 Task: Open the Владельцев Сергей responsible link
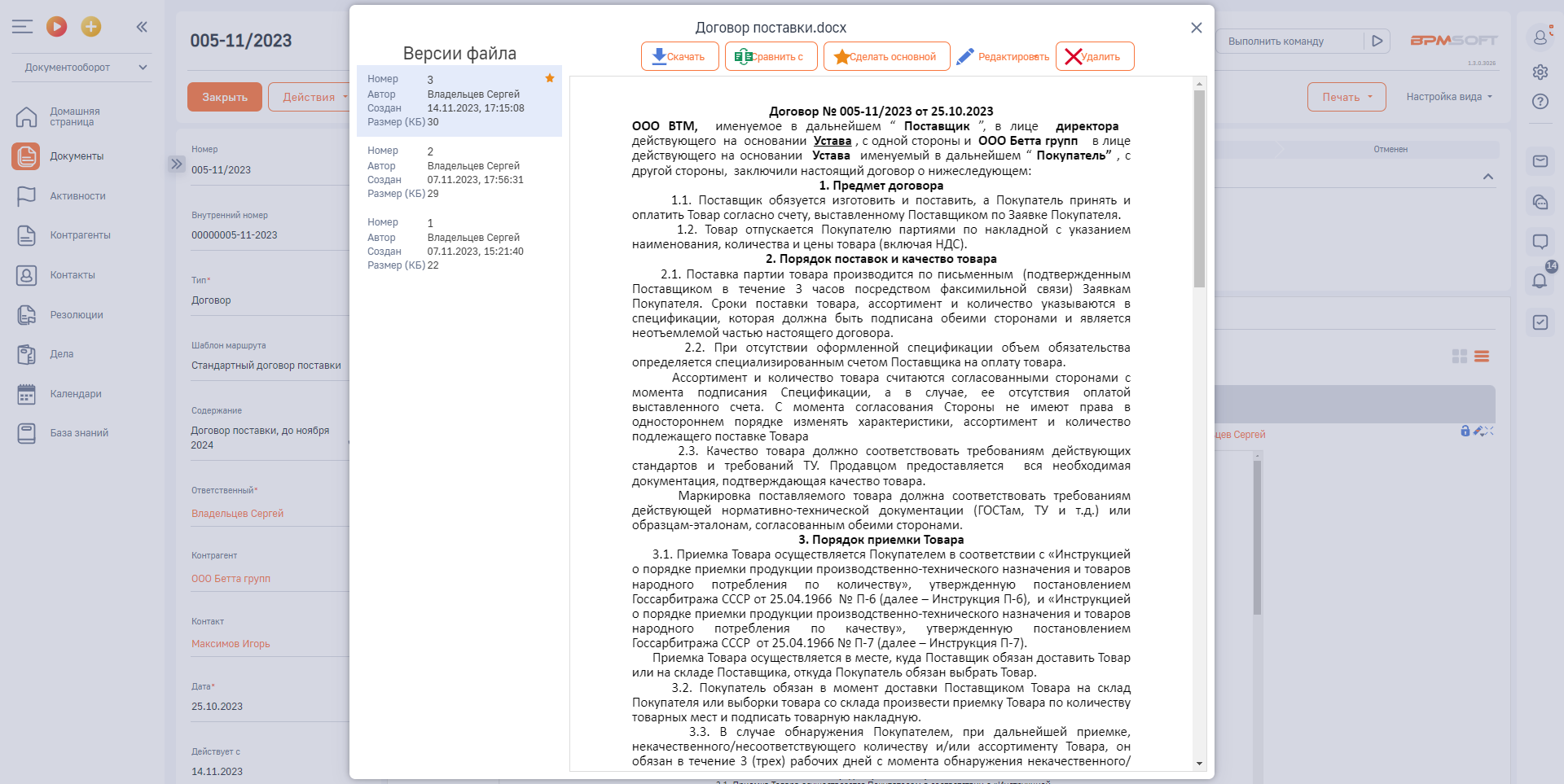pyautogui.click(x=238, y=514)
